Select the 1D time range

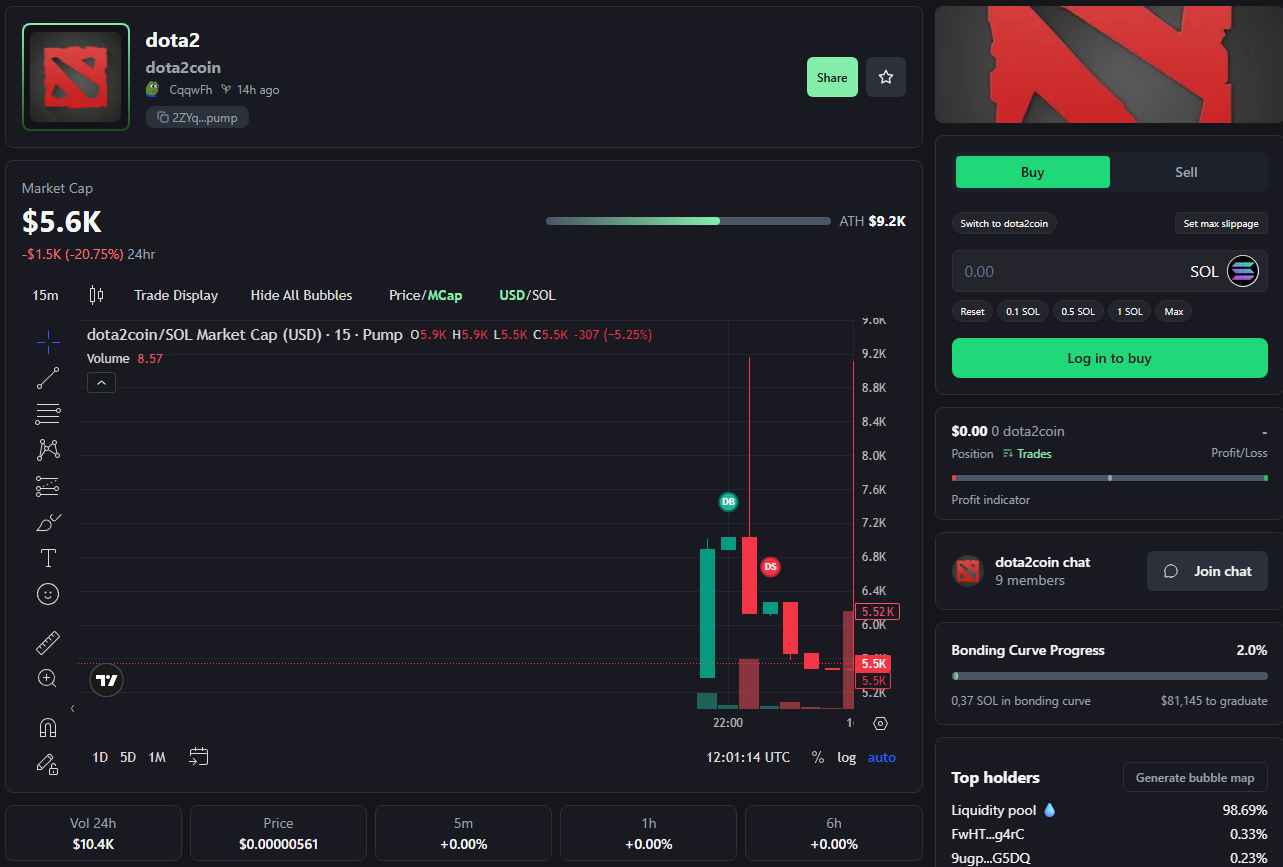tap(100, 757)
